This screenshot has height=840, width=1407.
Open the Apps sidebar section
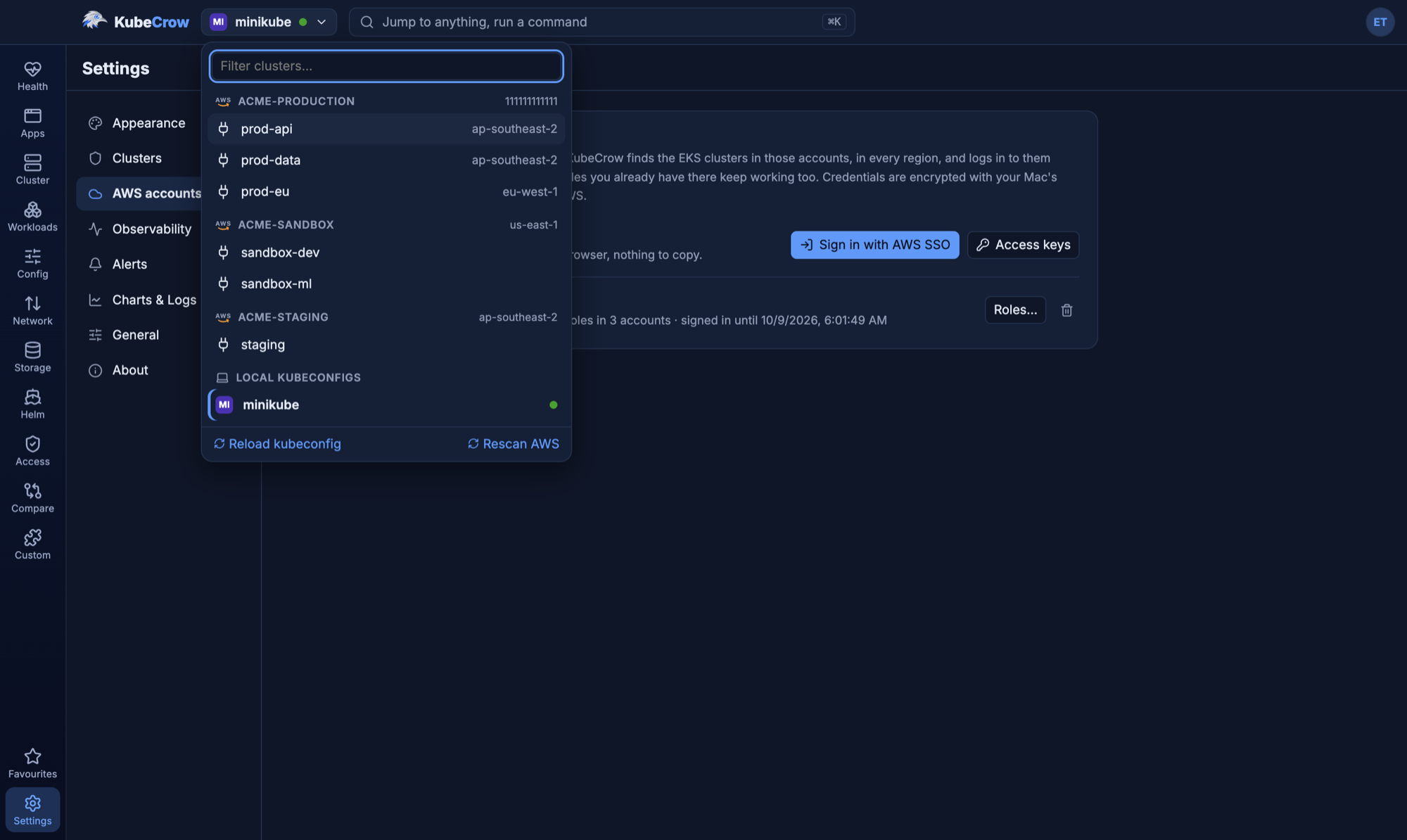pos(32,123)
